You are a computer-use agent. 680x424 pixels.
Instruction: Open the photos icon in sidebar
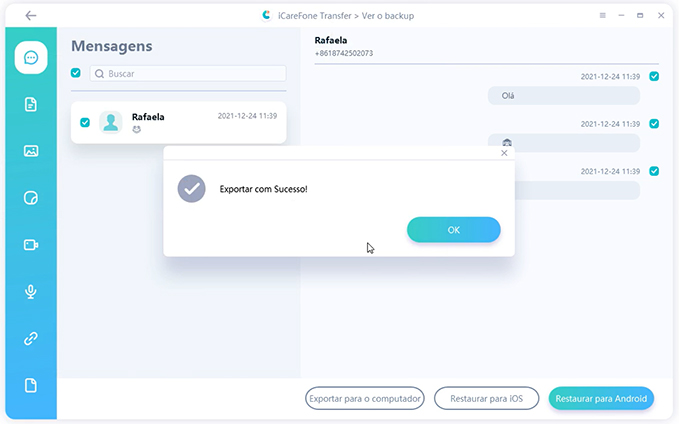31,151
